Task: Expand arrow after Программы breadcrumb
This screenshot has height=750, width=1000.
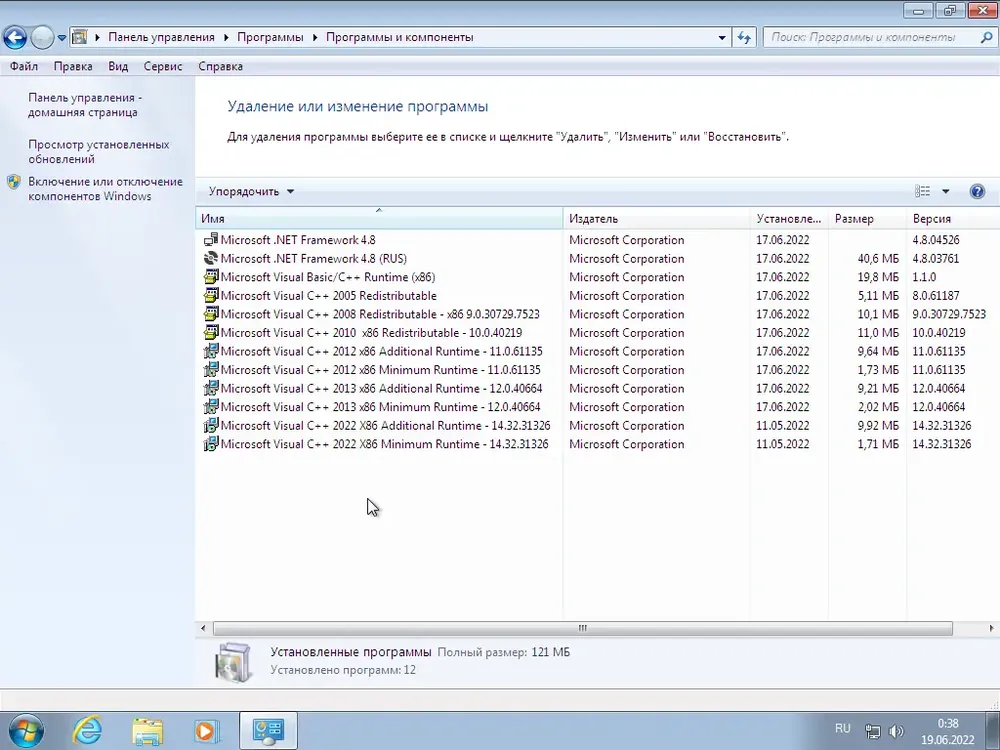Action: [x=315, y=37]
